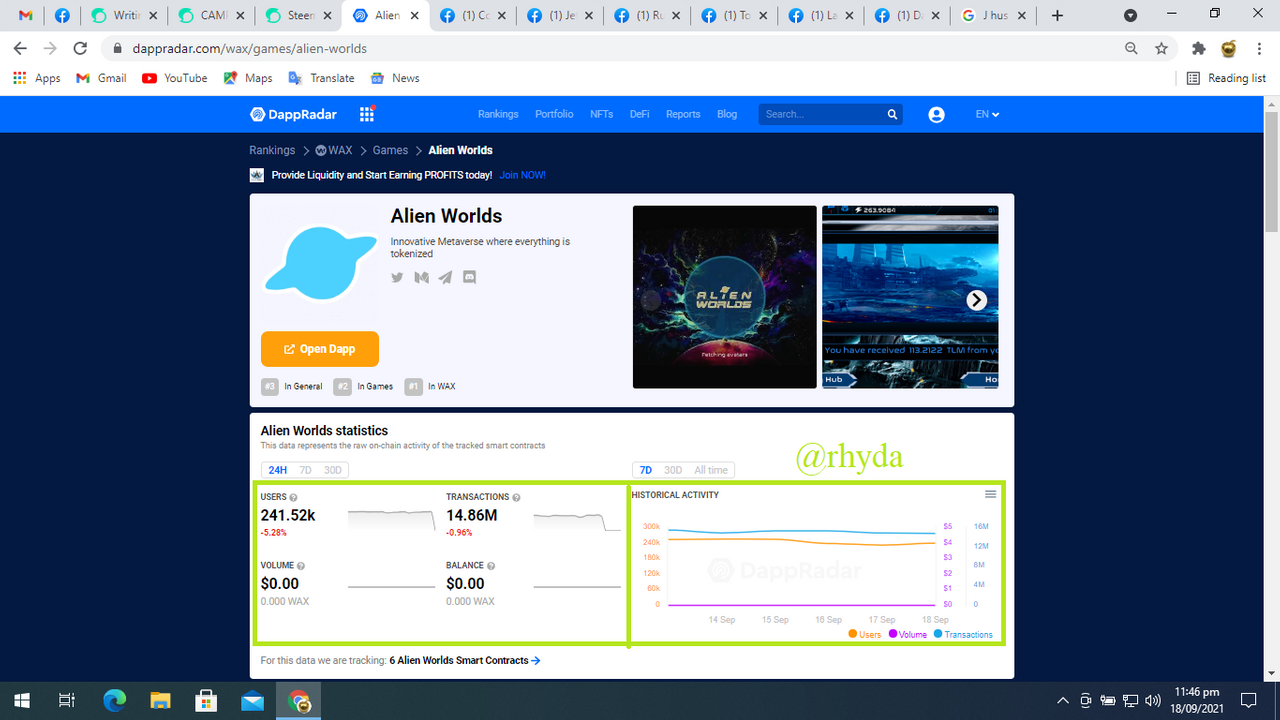The image size is (1280, 720).
Task: Go to next screenshot with carousel arrow
Action: 976,300
